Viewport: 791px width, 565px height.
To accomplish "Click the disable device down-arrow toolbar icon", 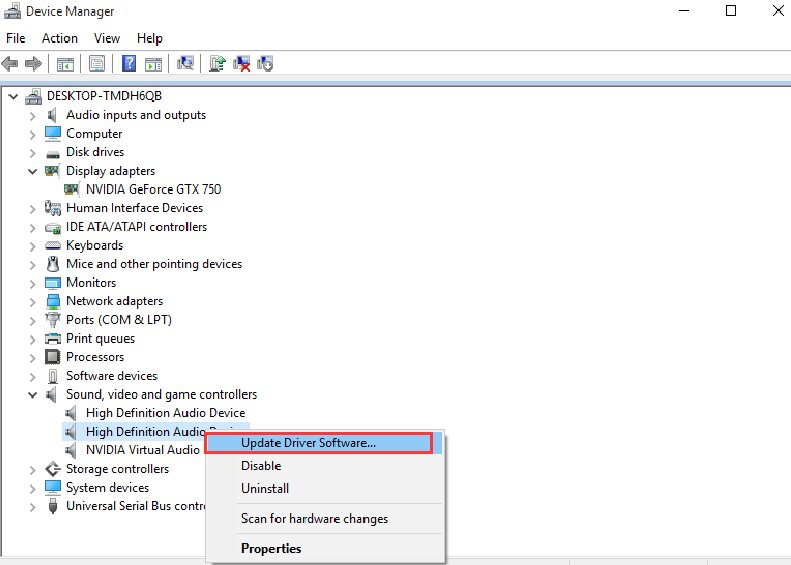I will (265, 64).
